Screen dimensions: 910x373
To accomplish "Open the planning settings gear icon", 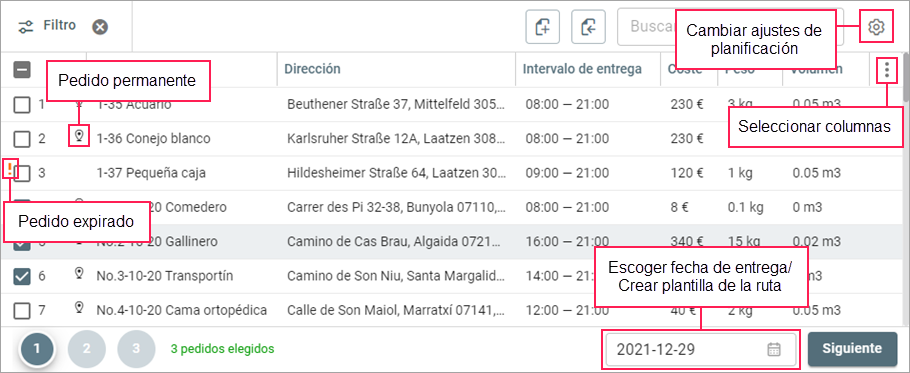I will (x=876, y=27).
